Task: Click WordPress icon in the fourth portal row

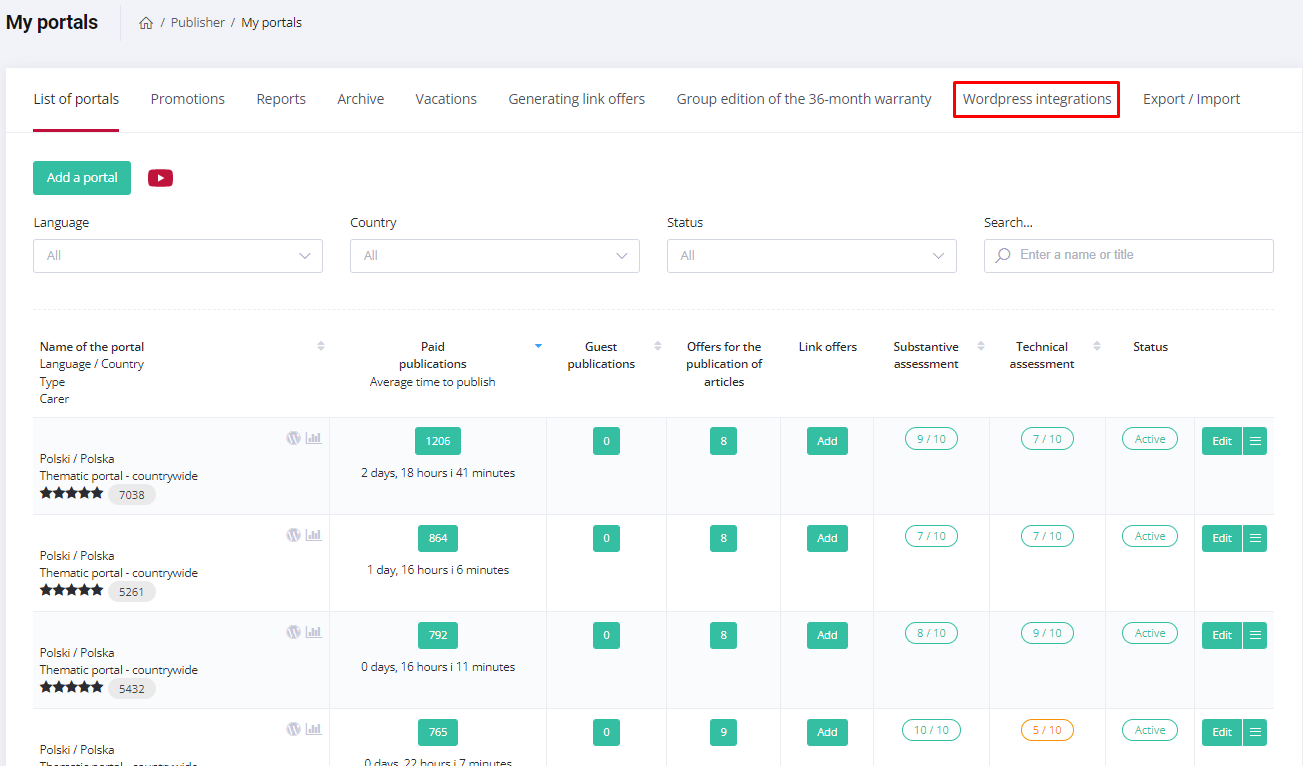Action: click(x=293, y=729)
